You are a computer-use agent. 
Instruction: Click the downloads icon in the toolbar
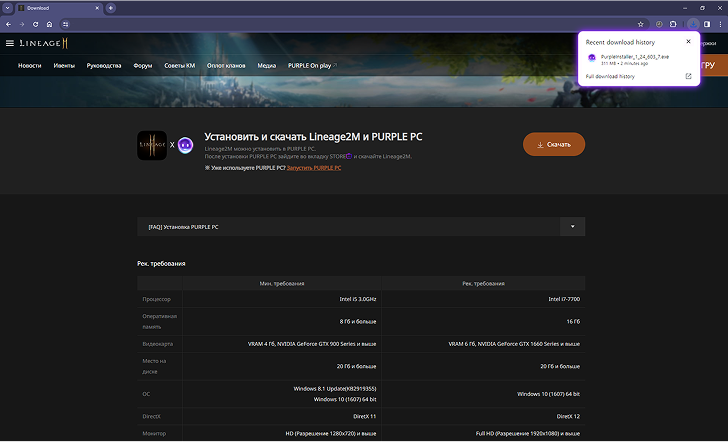click(691, 23)
